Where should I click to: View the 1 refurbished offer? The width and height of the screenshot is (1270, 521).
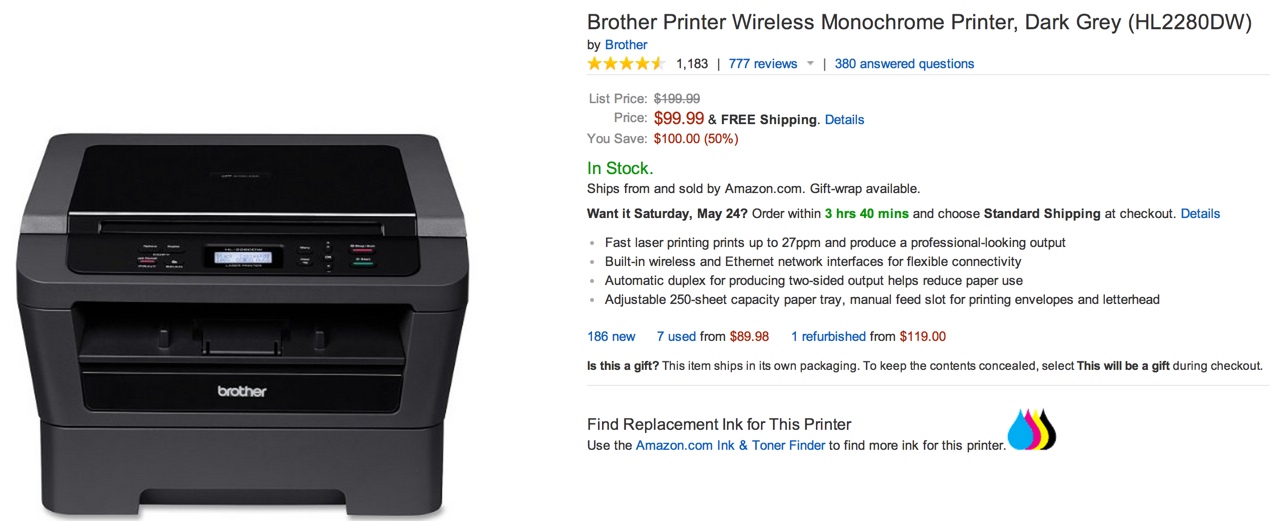pos(828,337)
